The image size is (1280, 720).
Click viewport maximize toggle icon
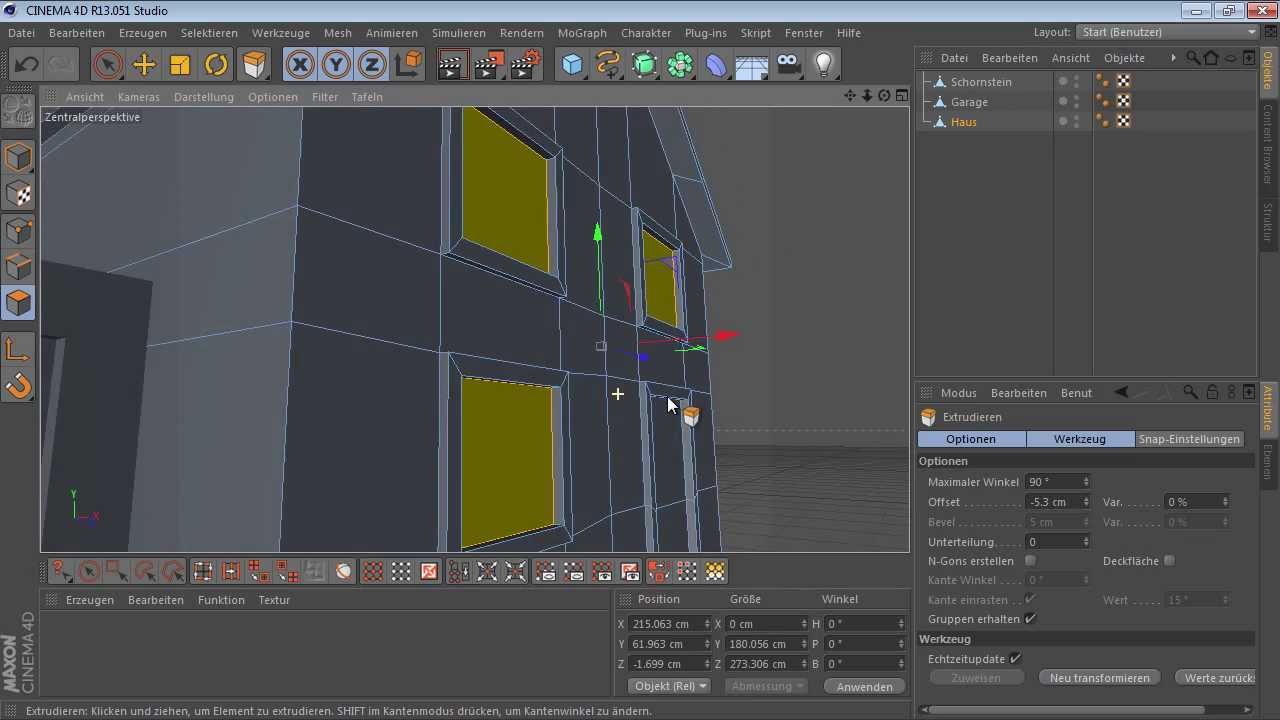(902, 96)
